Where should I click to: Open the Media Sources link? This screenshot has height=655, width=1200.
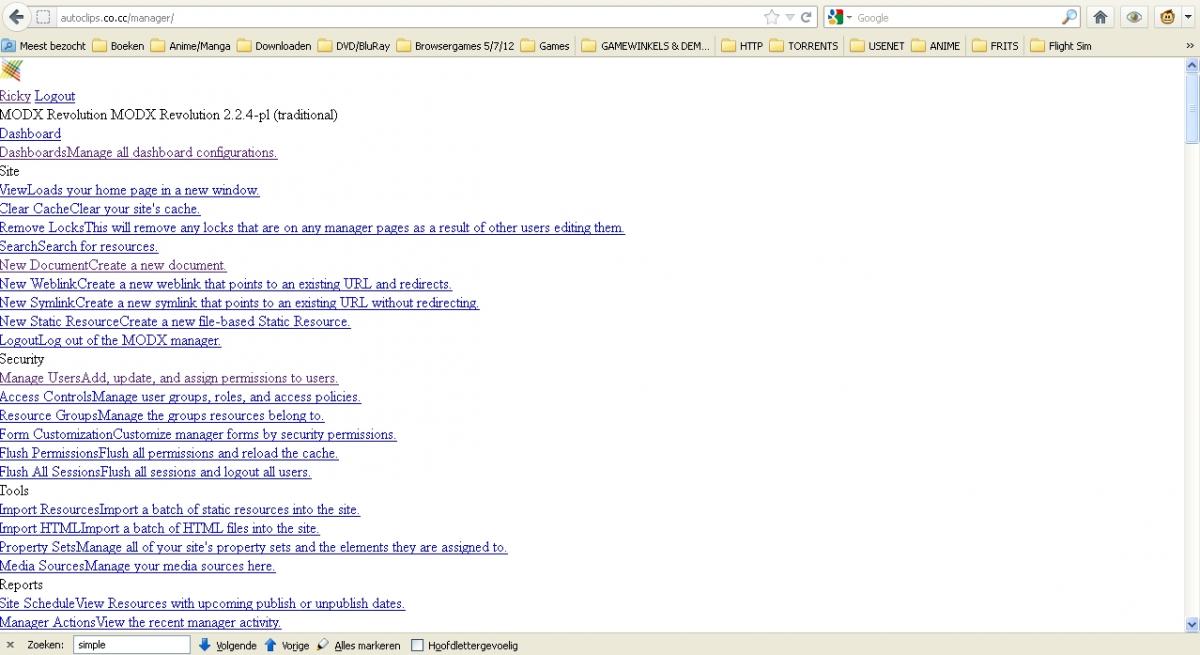[138, 566]
